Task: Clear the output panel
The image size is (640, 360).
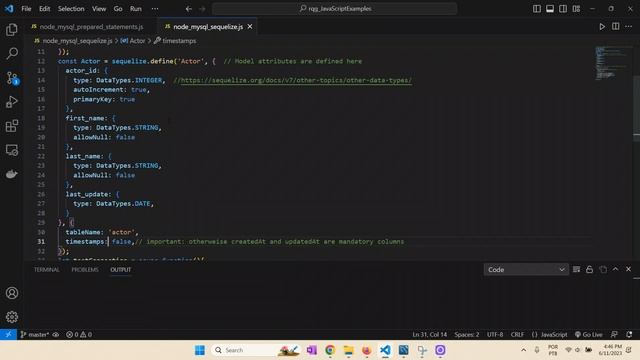Action: [576, 269]
